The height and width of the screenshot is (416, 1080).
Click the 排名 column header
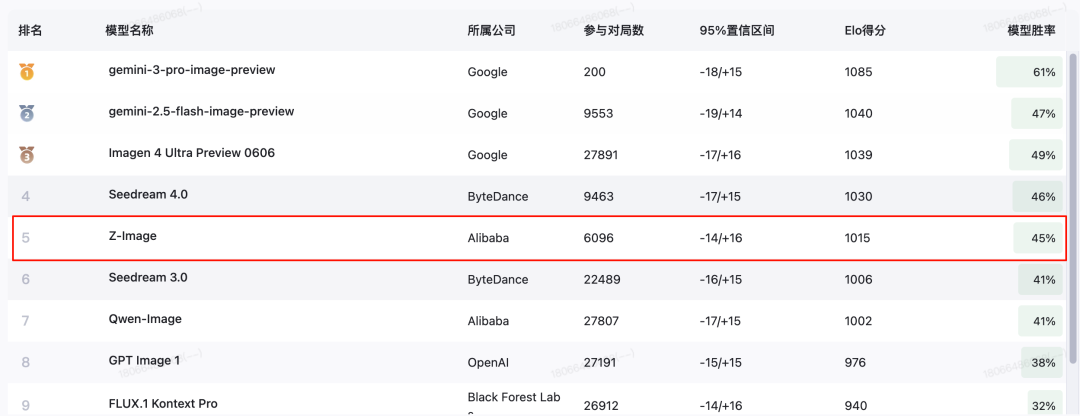point(30,31)
